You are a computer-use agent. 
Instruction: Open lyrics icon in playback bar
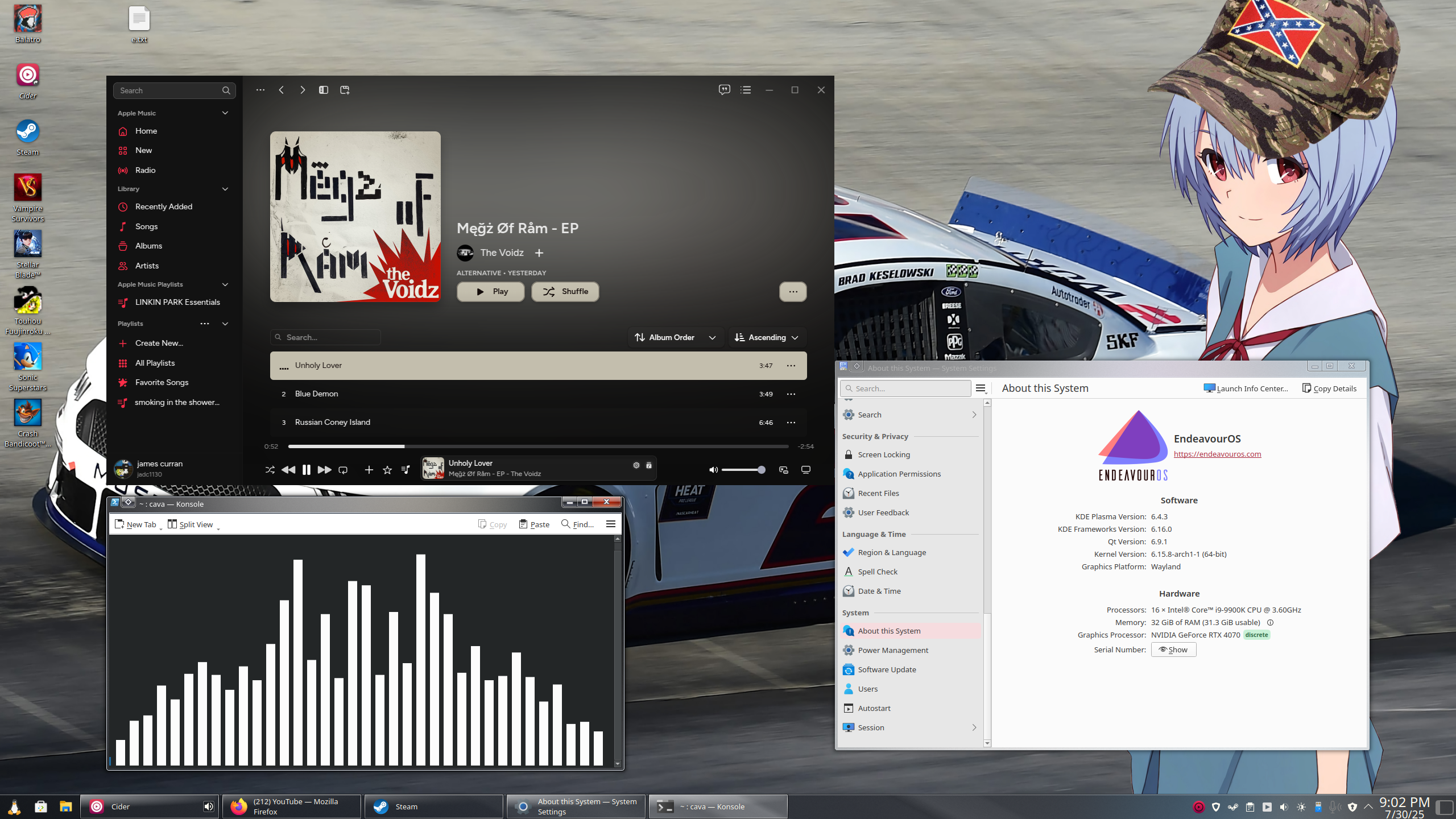pos(406,470)
